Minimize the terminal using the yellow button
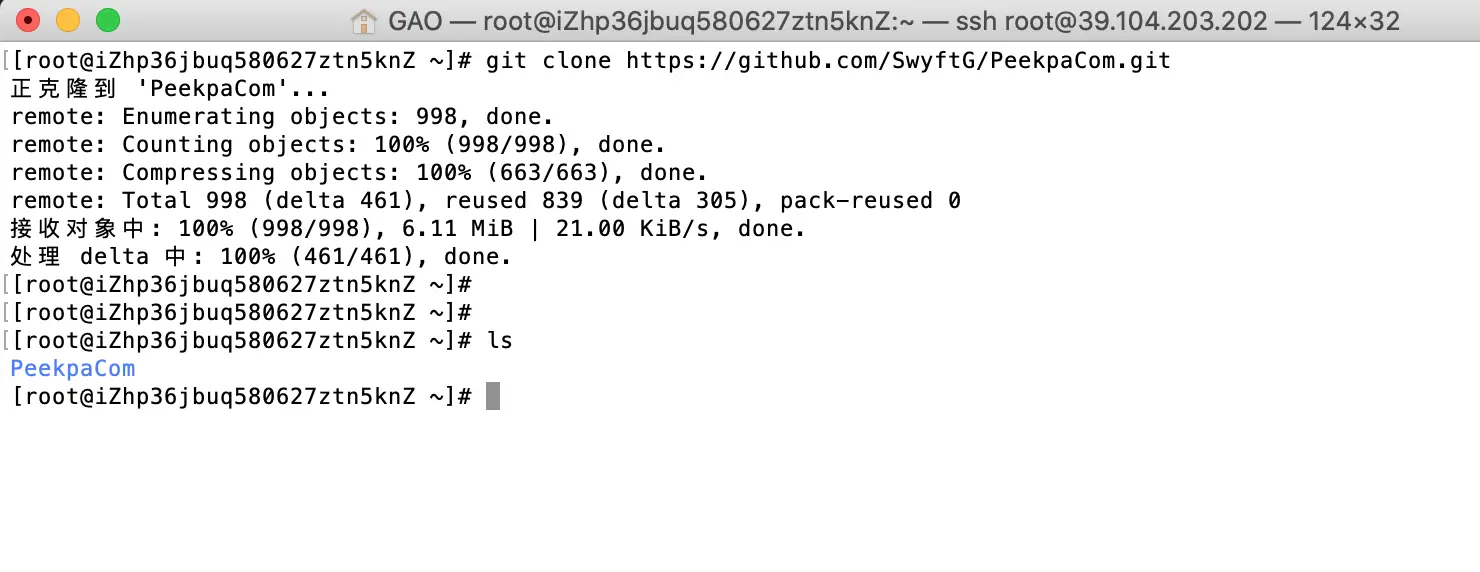 68,20
